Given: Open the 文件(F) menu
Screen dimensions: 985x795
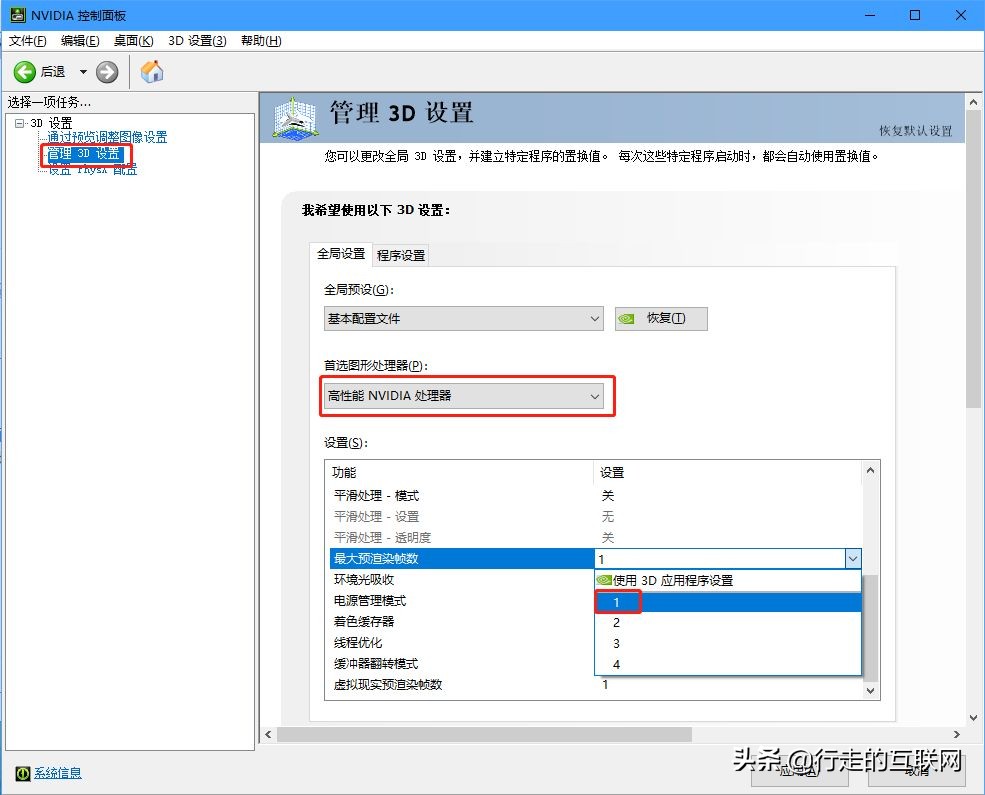Looking at the screenshot, I should (x=25, y=40).
